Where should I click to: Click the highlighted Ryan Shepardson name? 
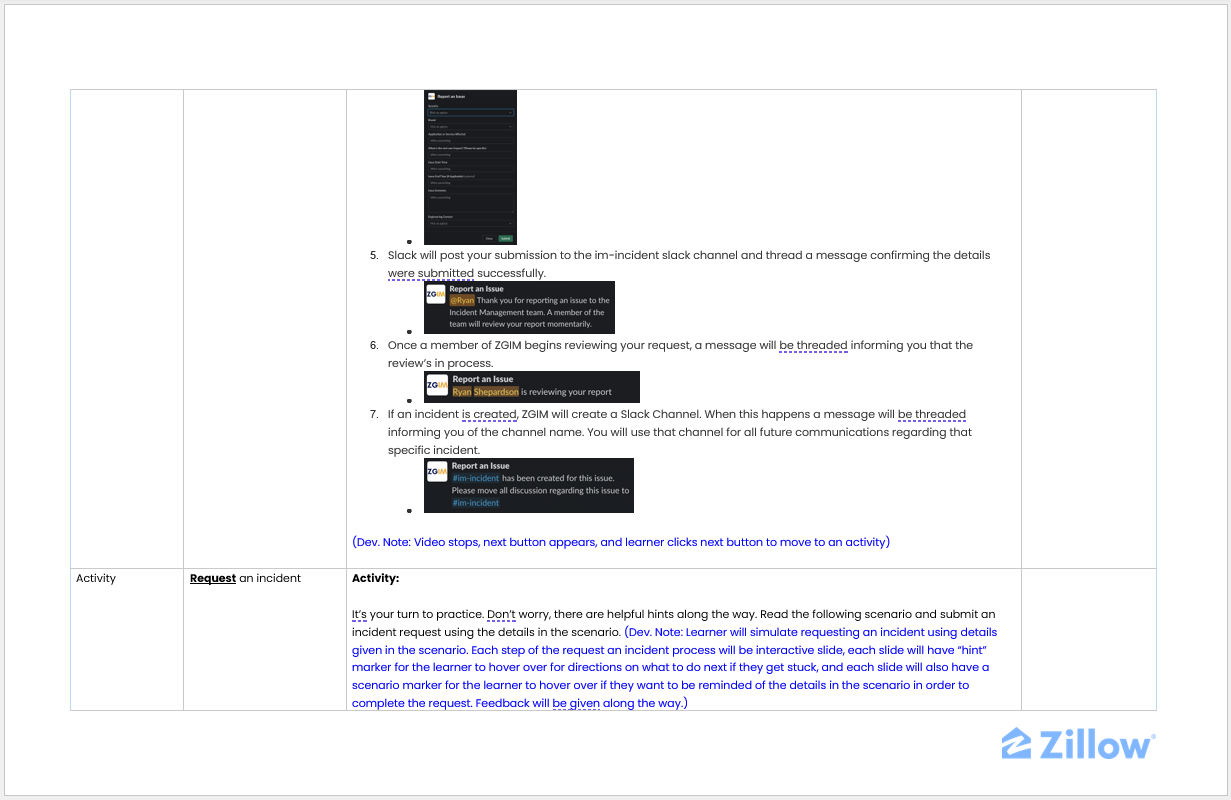point(485,392)
